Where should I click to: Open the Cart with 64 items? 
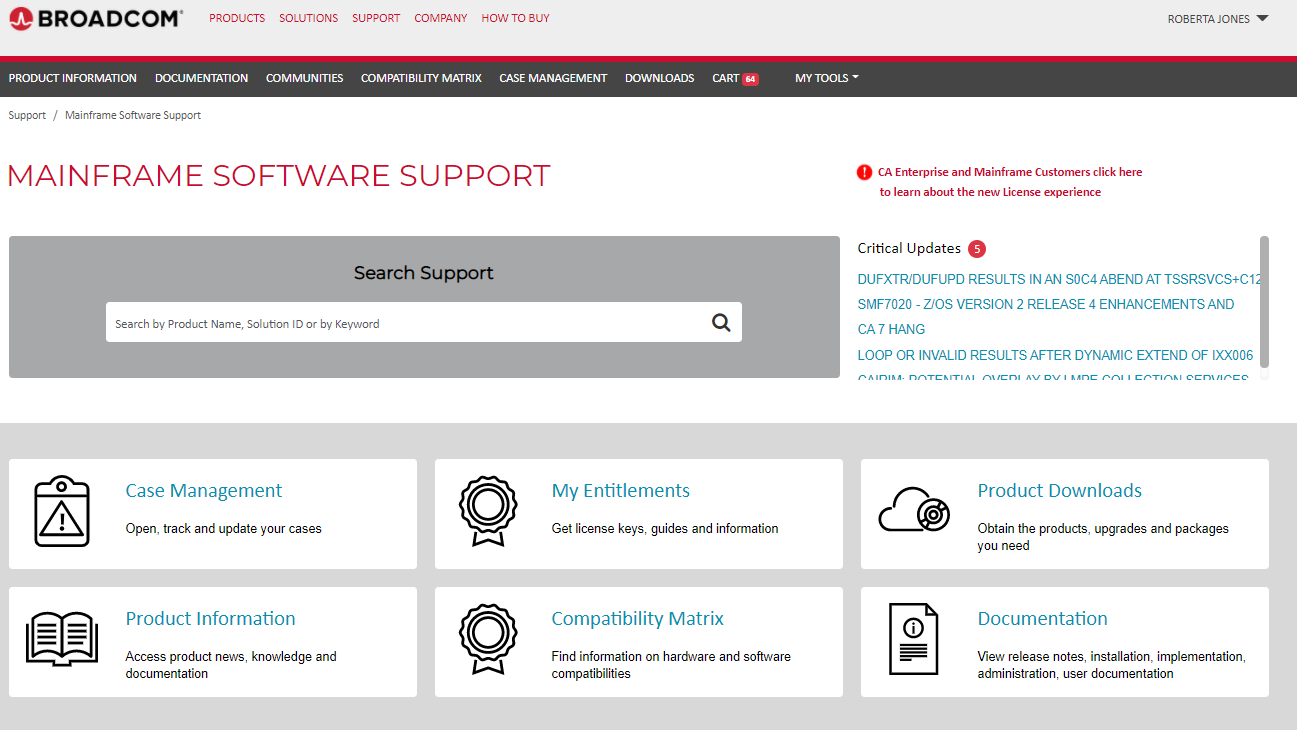coord(734,78)
